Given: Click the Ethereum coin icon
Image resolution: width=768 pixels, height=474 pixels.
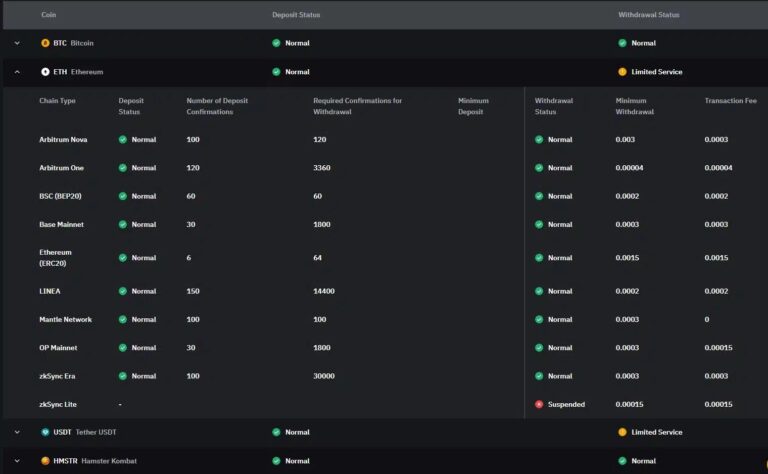Looking at the screenshot, I should (x=45, y=72).
